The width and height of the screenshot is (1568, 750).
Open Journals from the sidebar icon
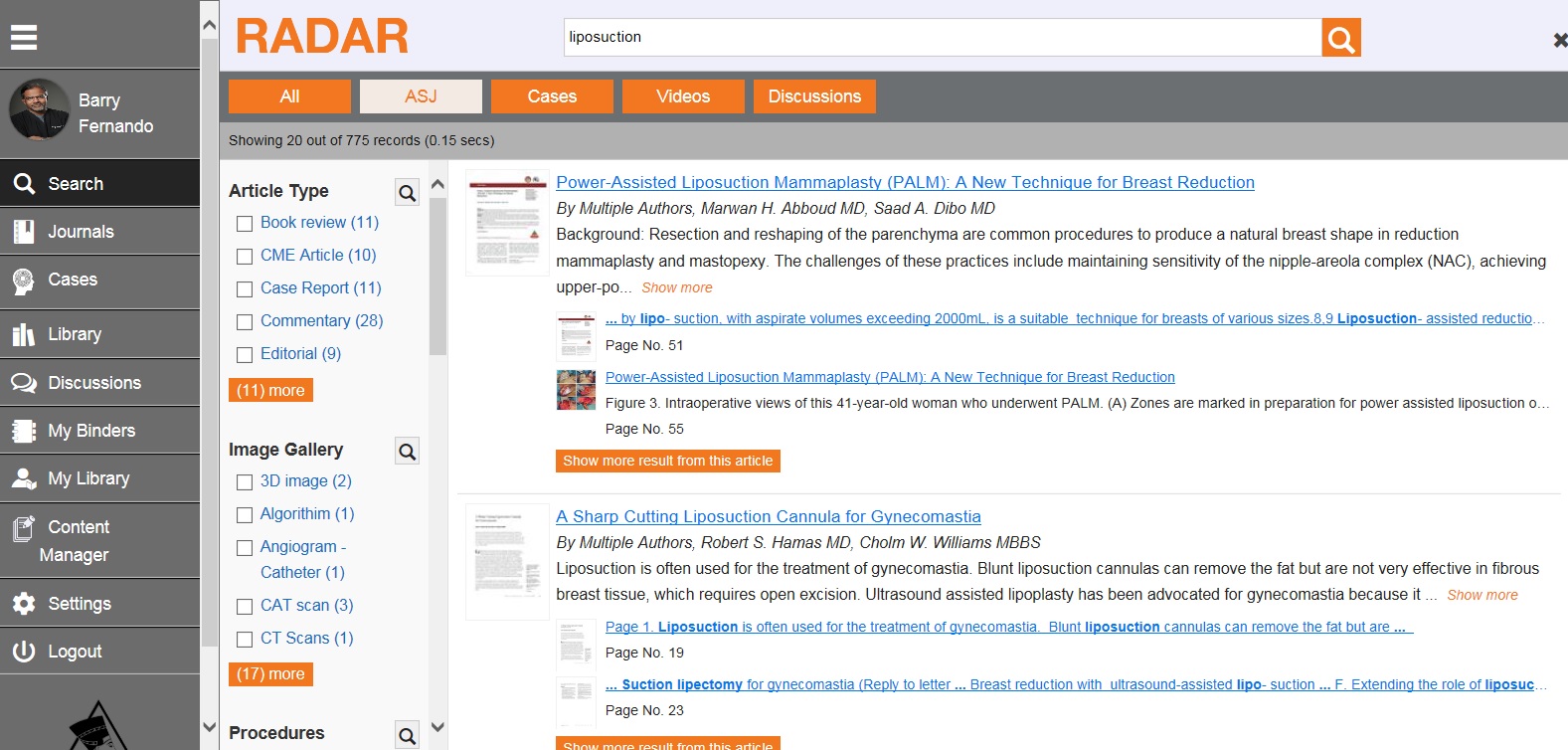(x=24, y=232)
